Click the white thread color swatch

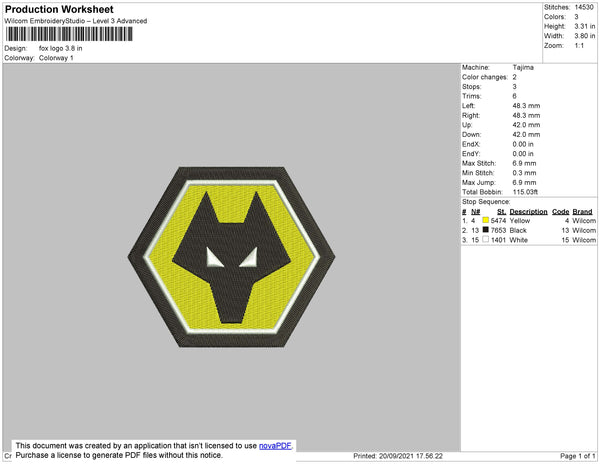[486, 239]
